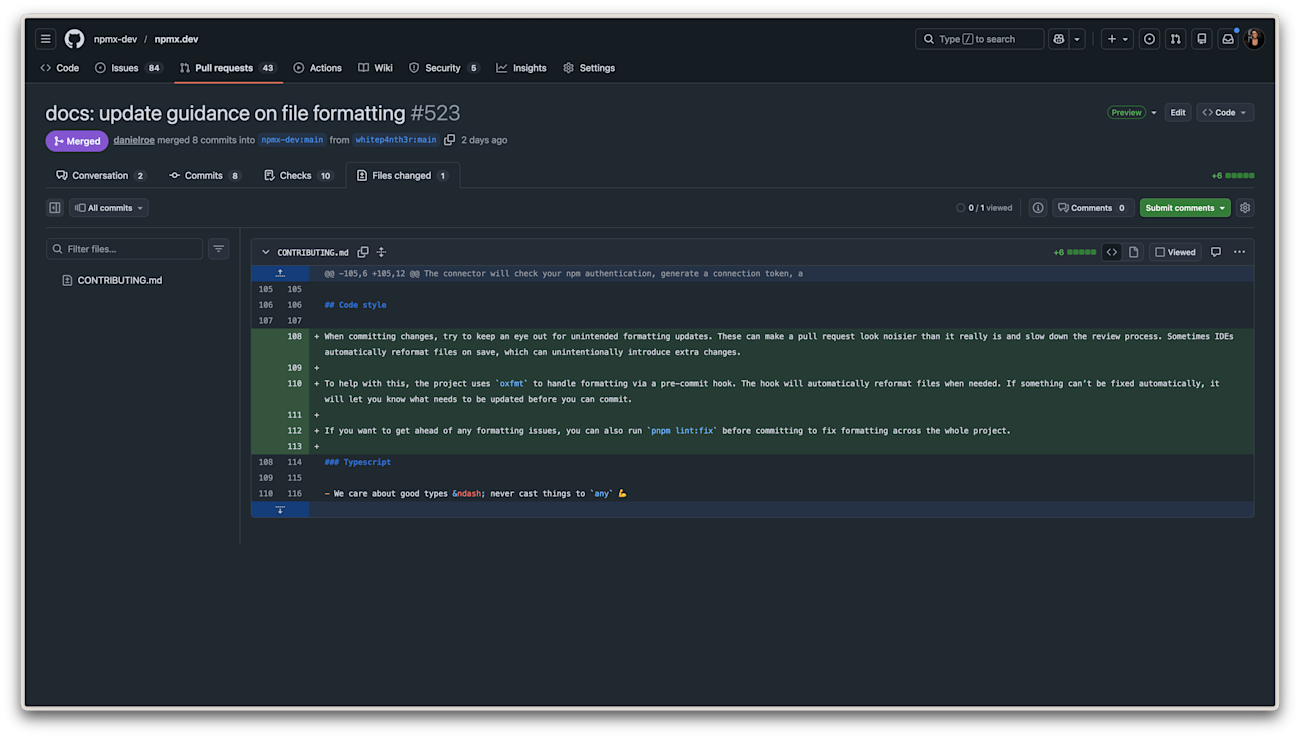Toggle the file tree sidebar
This screenshot has width=1300, height=738.
55,208
